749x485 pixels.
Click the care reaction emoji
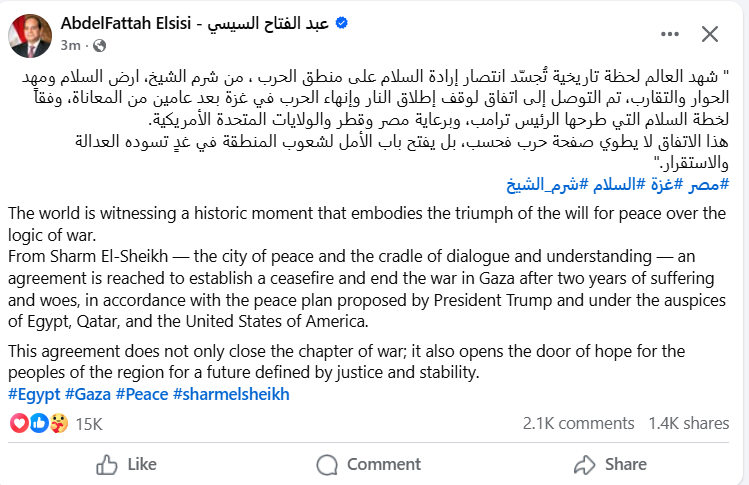tap(58, 423)
